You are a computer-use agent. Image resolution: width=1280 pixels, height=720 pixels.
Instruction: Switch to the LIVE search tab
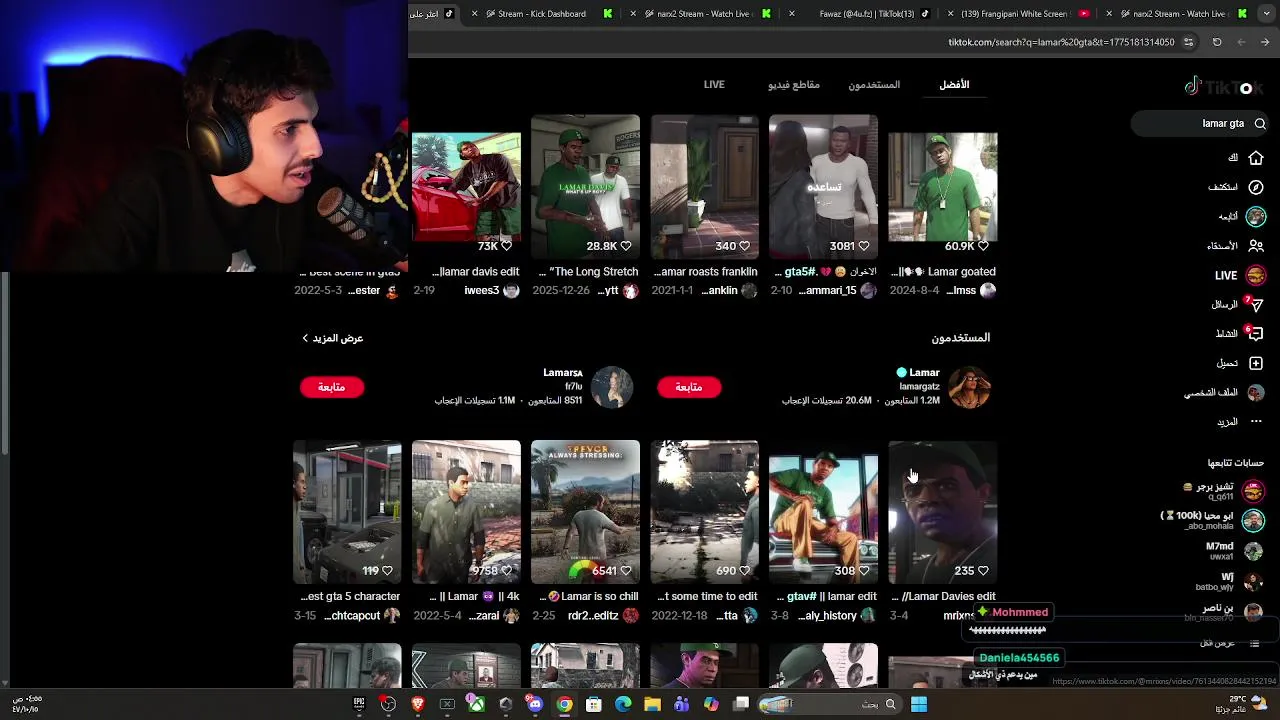point(714,85)
